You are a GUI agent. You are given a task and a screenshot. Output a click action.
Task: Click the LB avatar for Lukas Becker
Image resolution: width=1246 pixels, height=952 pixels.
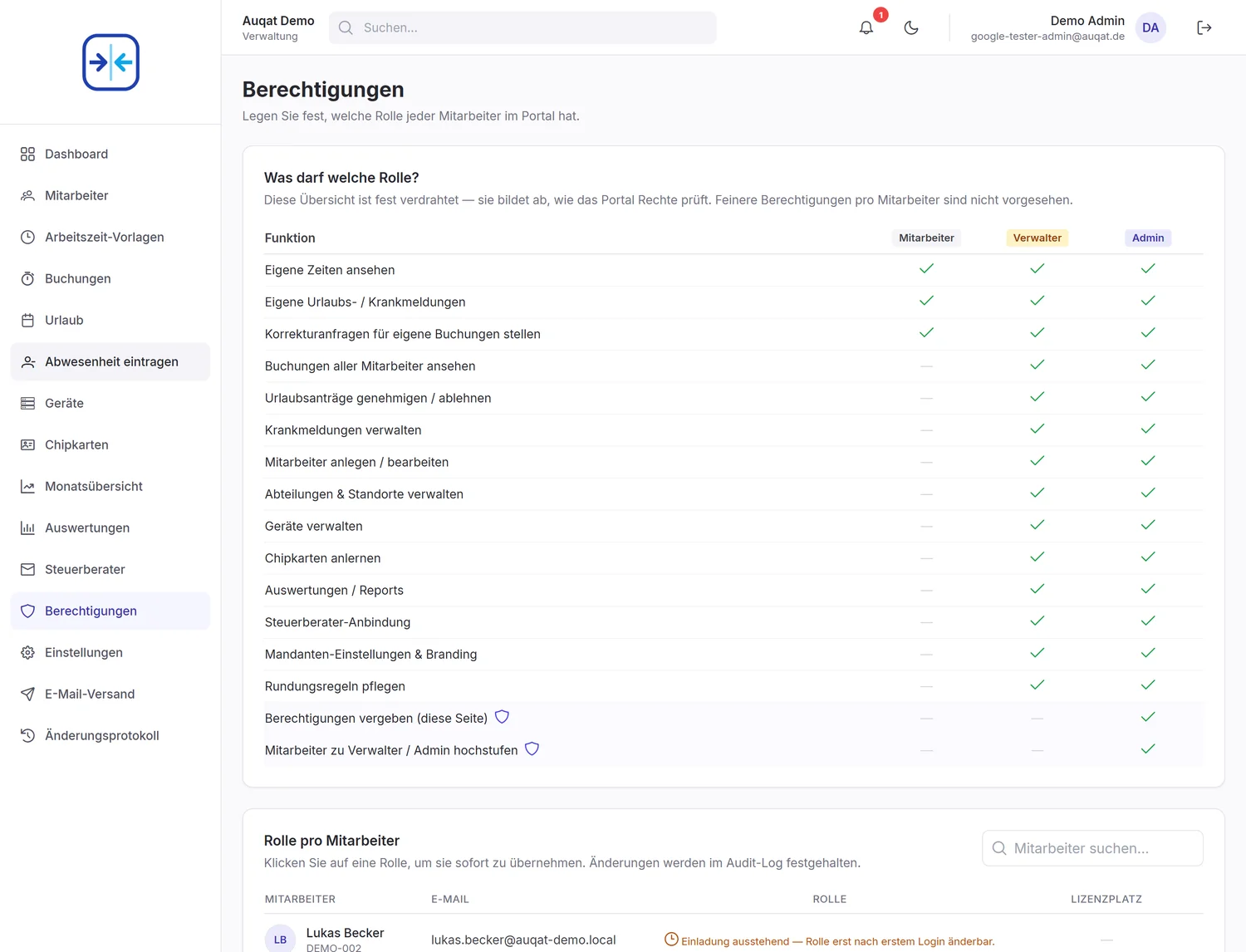280,940
